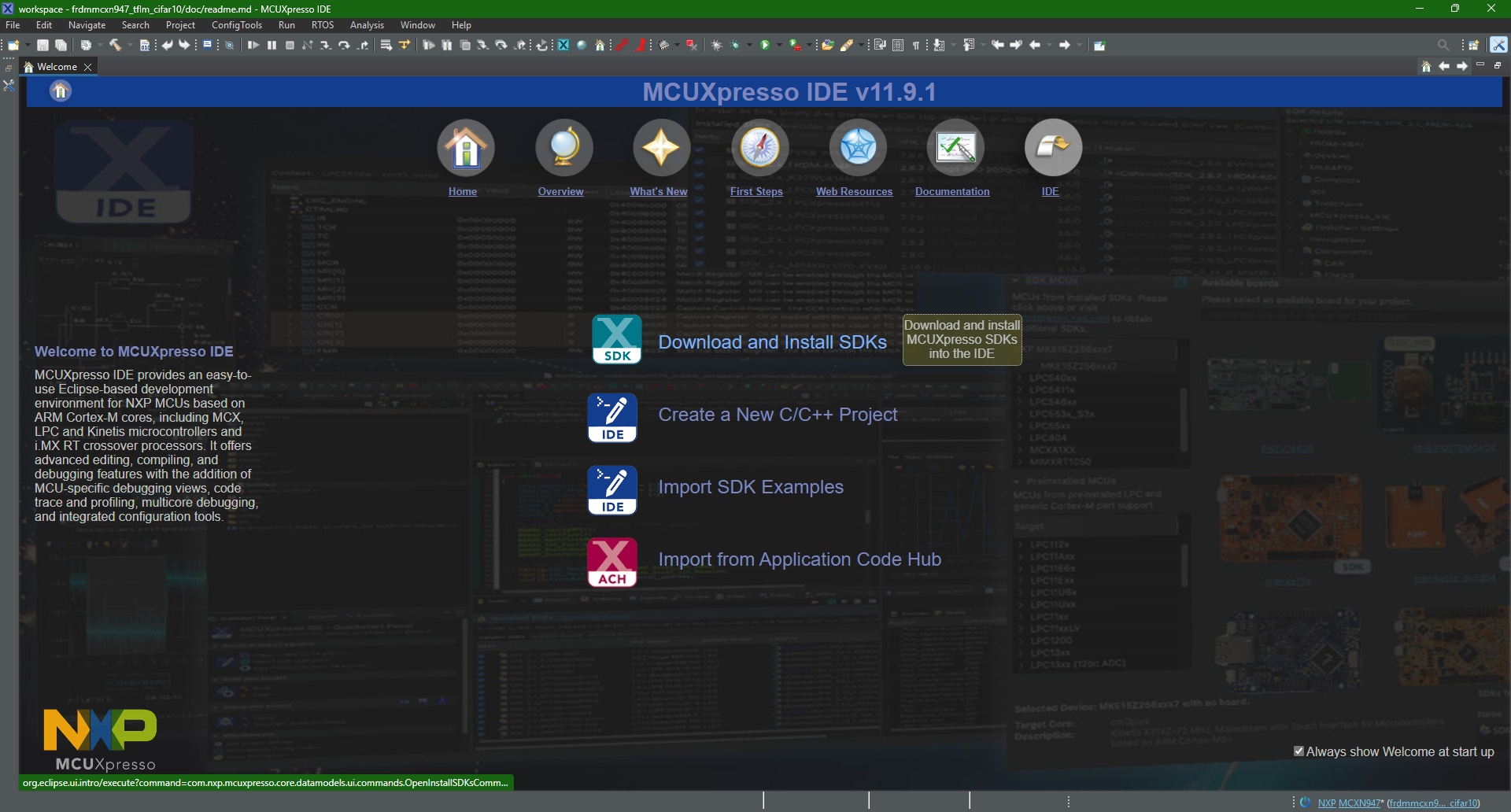Click the chip flash programming icon
This screenshot has height=812, width=1511.
tap(663, 45)
